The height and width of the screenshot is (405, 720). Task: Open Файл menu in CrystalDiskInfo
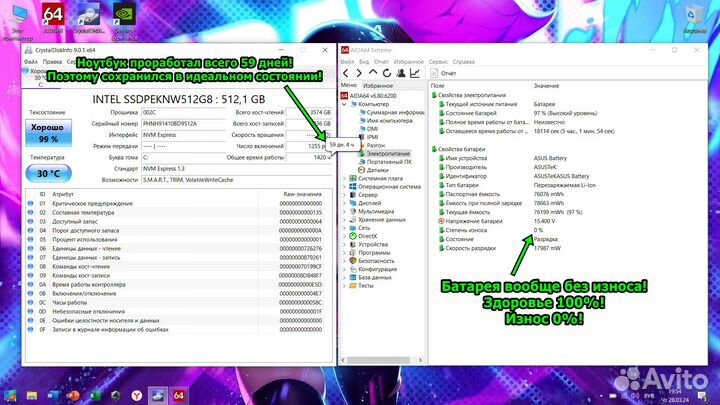pos(31,62)
